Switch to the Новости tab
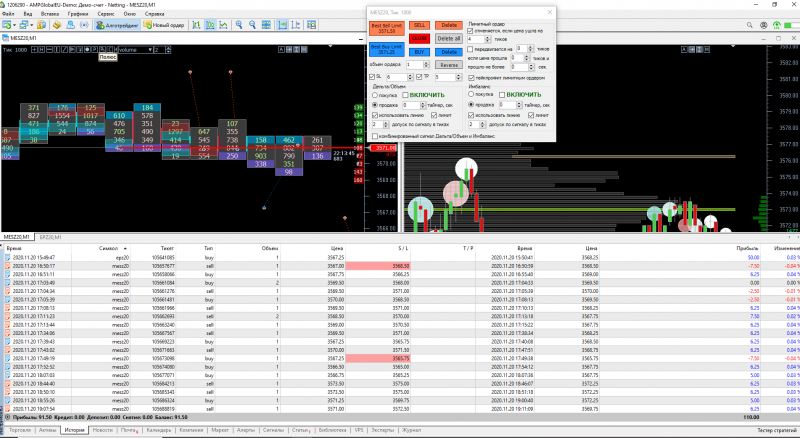This screenshot has height=438, width=800. pos(102,430)
